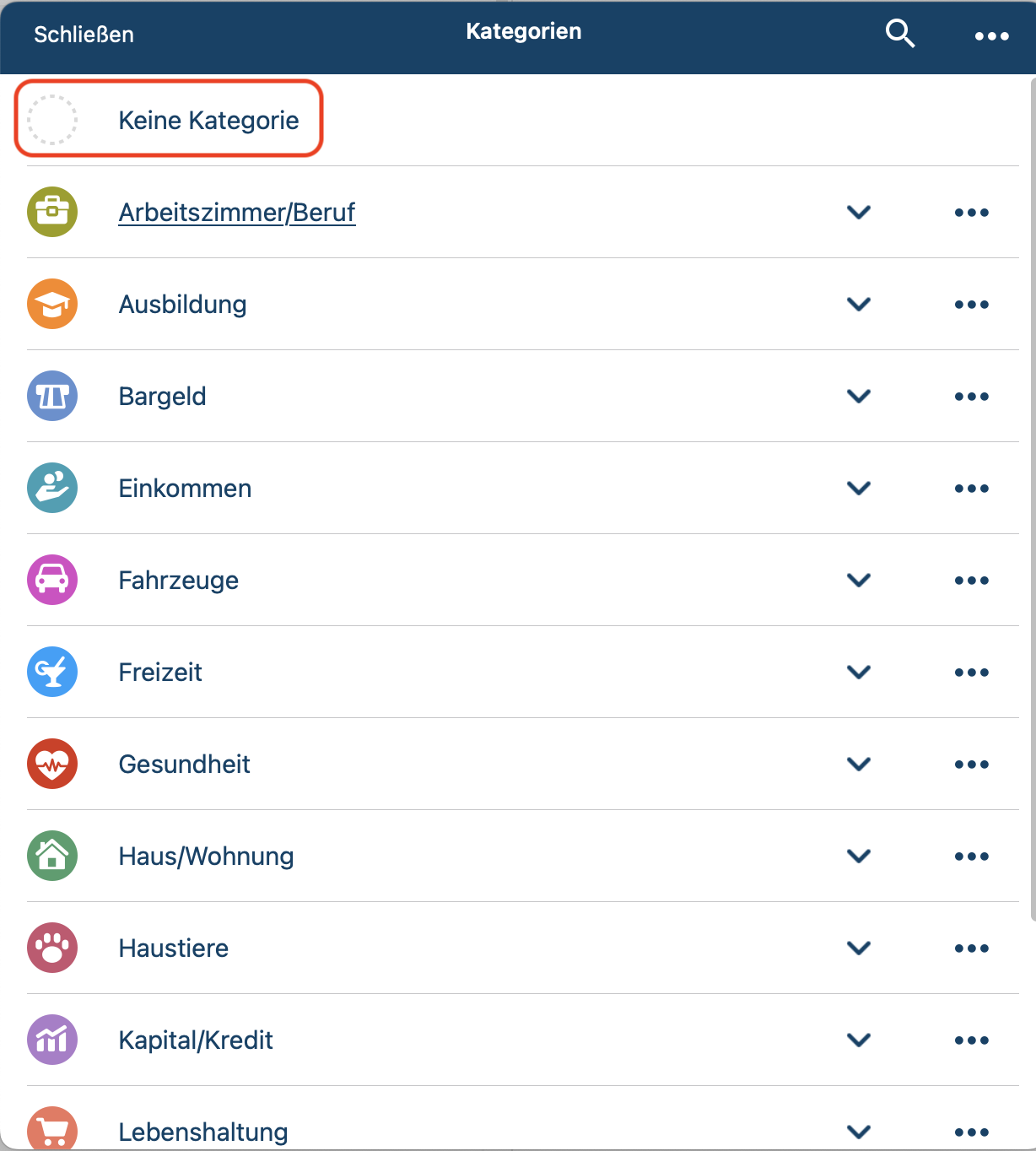Open options menu for Gesundheit
This screenshot has height=1151, width=1036.
point(972,765)
